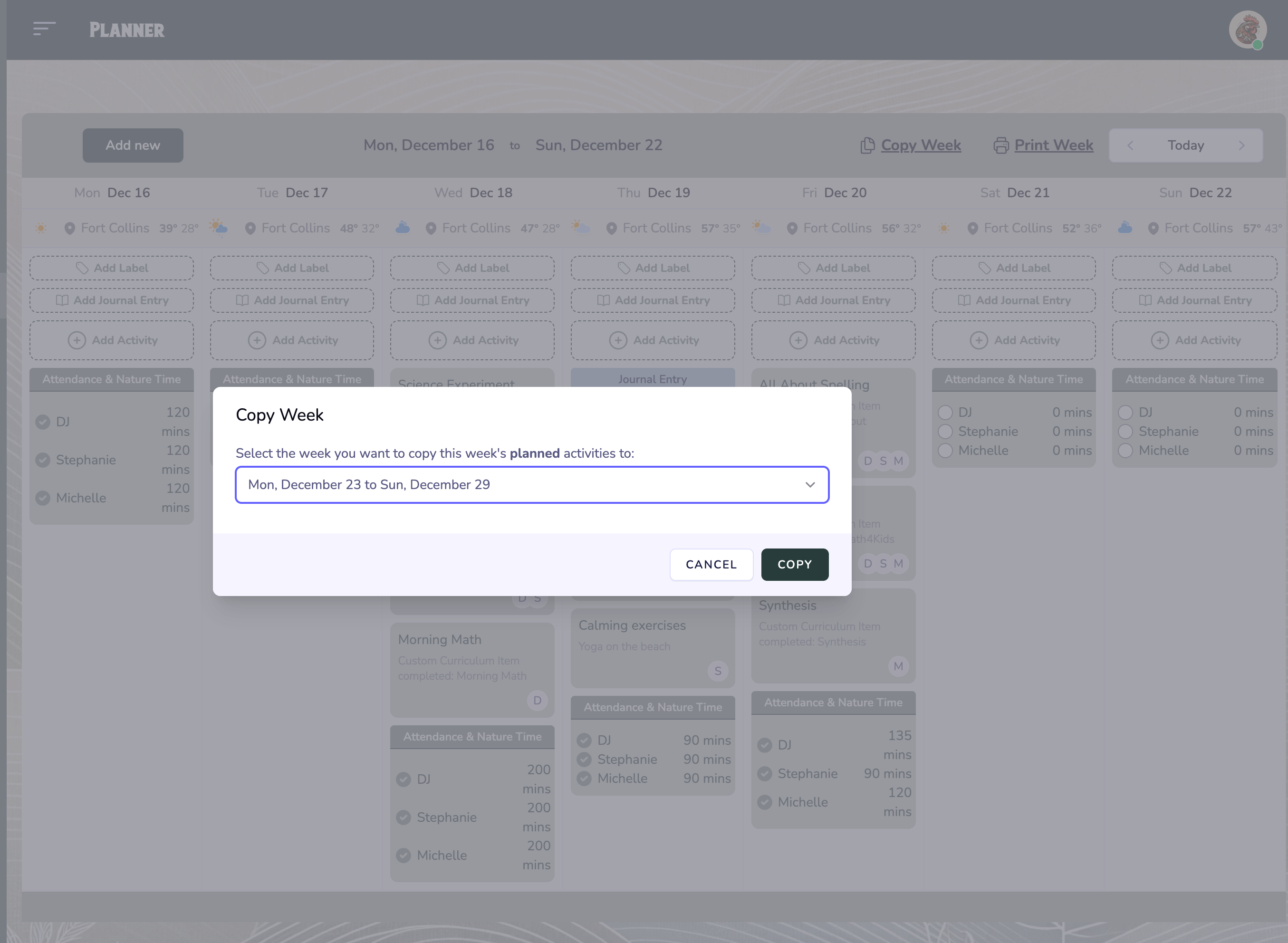Screen dimensions: 1288x943
Task: Add a journal entry for Tuesday Dec 17
Action: pos(292,300)
